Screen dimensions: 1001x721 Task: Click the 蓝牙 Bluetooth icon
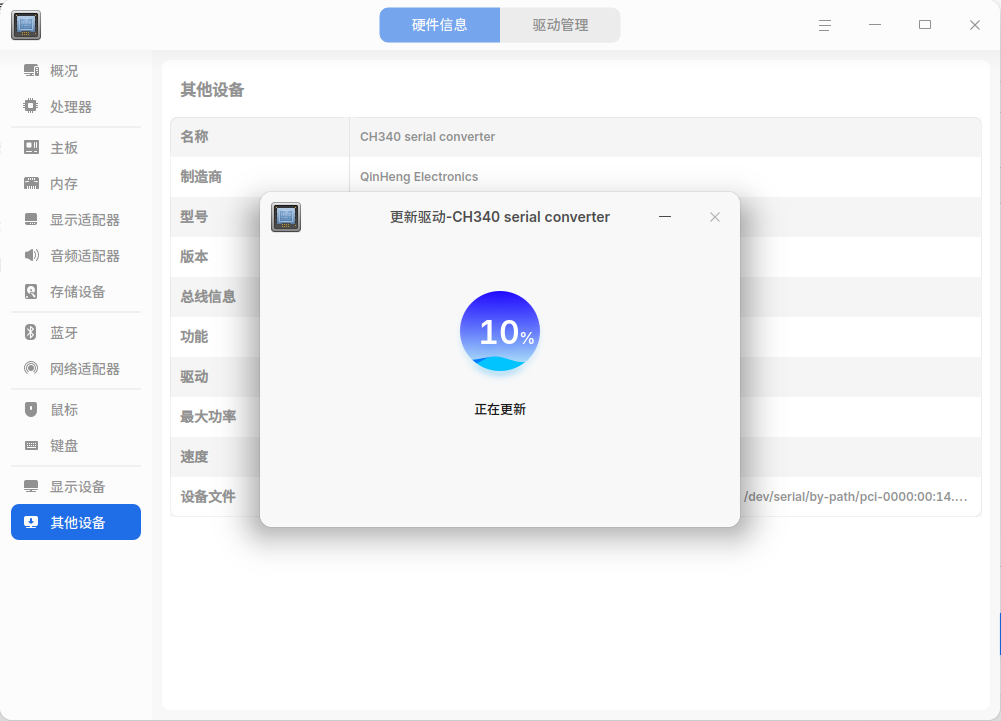pos(31,332)
